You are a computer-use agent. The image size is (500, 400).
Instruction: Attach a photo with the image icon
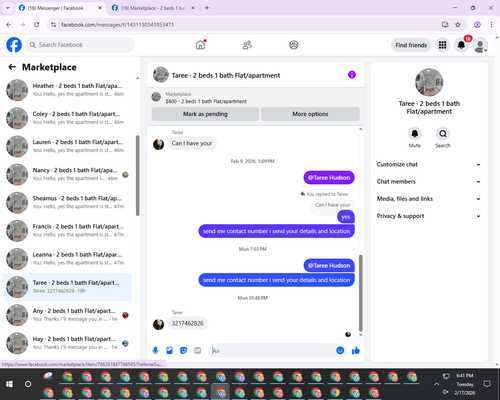(169, 350)
